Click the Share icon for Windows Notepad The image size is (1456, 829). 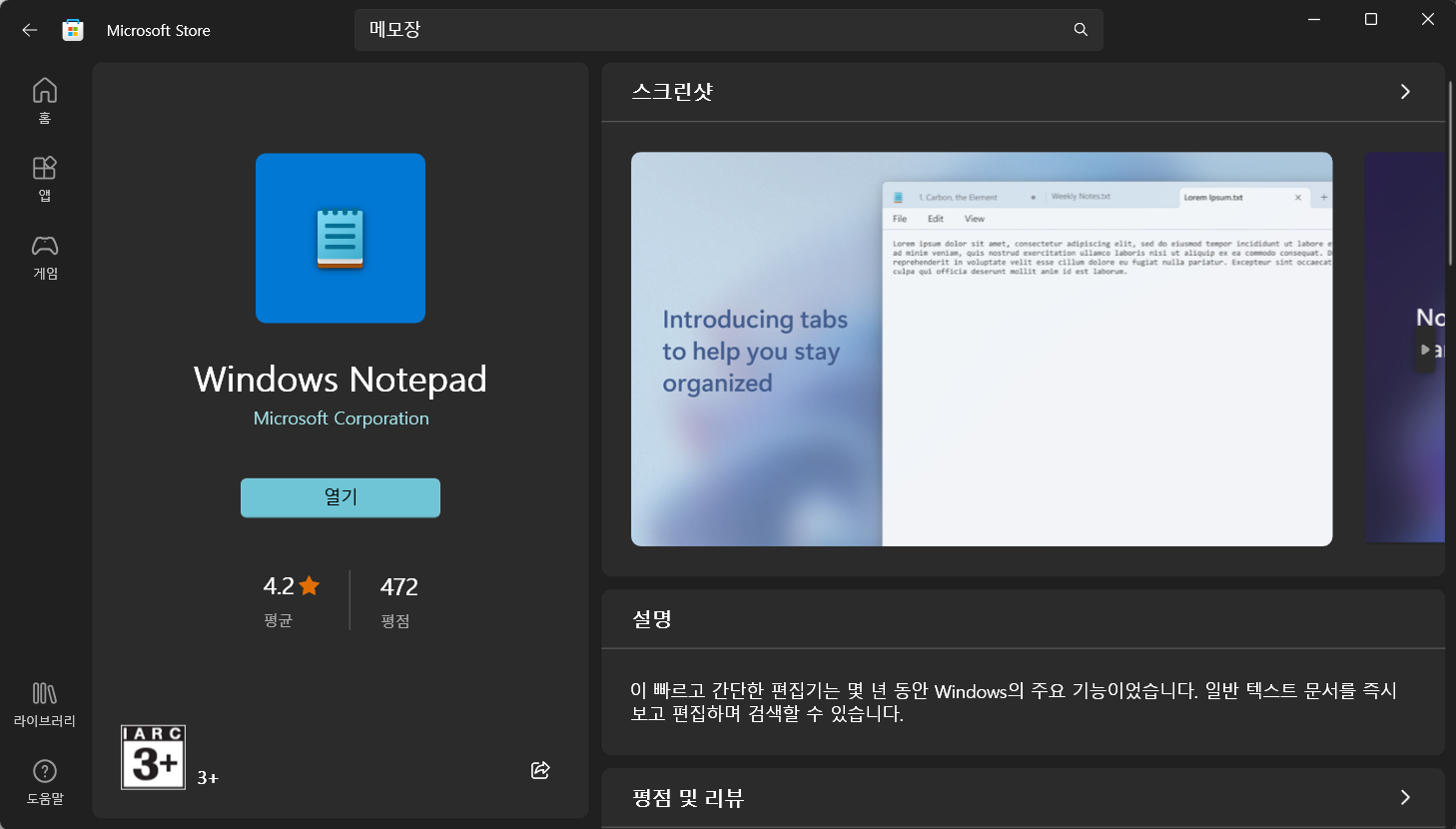tap(540, 770)
